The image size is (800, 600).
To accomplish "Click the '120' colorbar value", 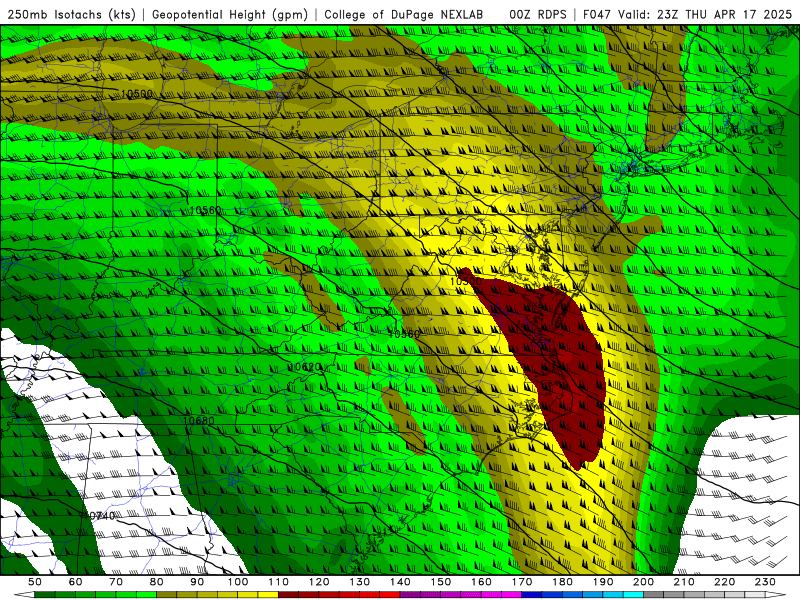I will point(319,582).
